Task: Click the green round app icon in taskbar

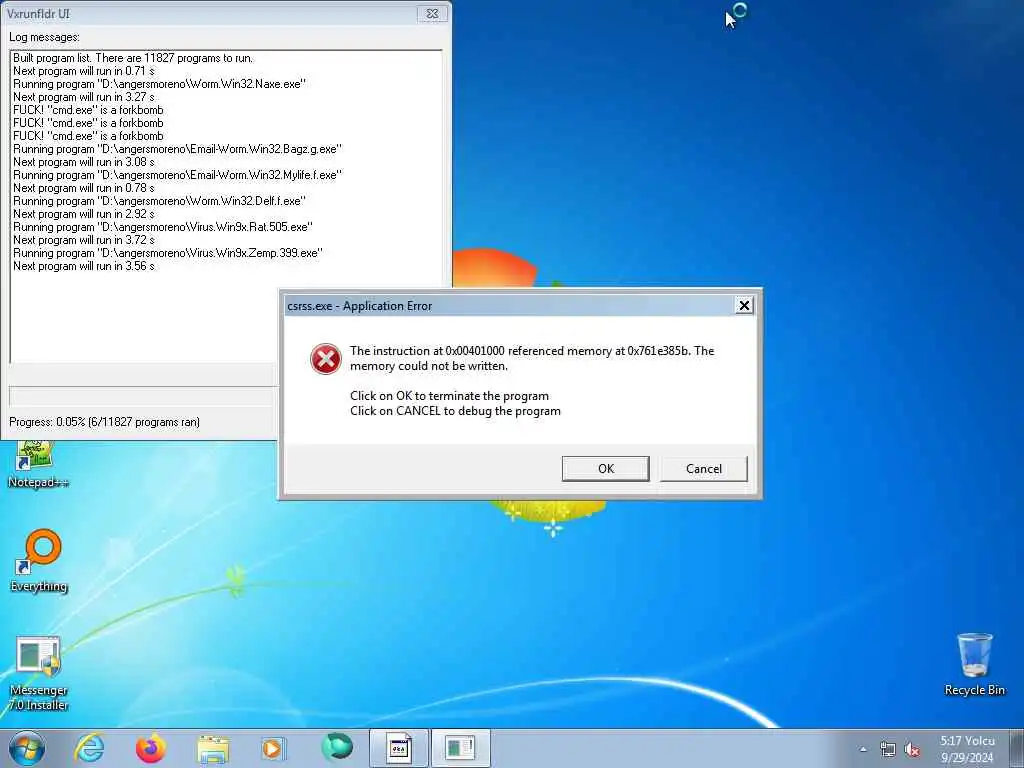Action: (337, 747)
